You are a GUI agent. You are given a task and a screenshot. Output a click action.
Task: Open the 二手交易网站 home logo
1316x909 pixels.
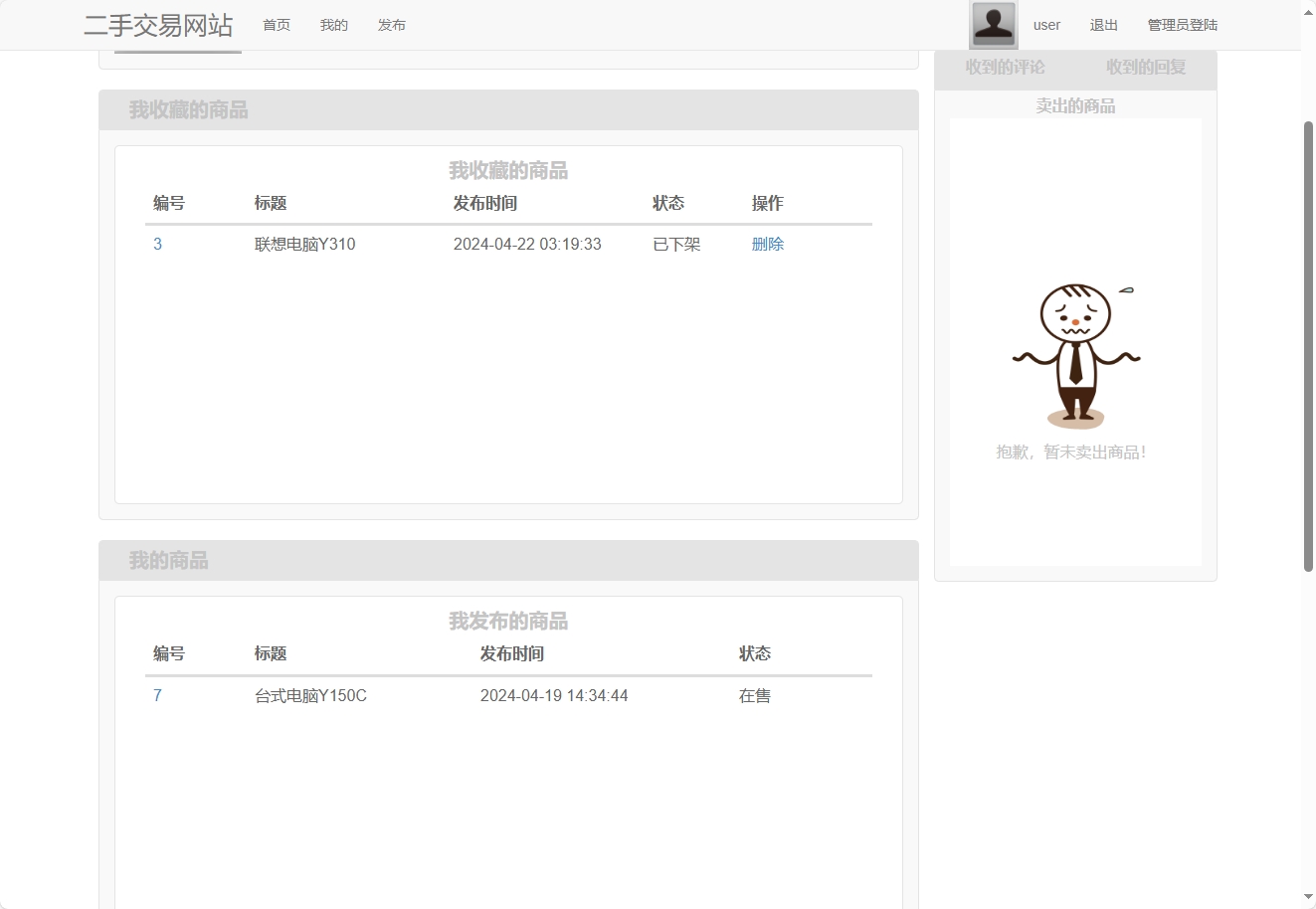click(x=159, y=26)
